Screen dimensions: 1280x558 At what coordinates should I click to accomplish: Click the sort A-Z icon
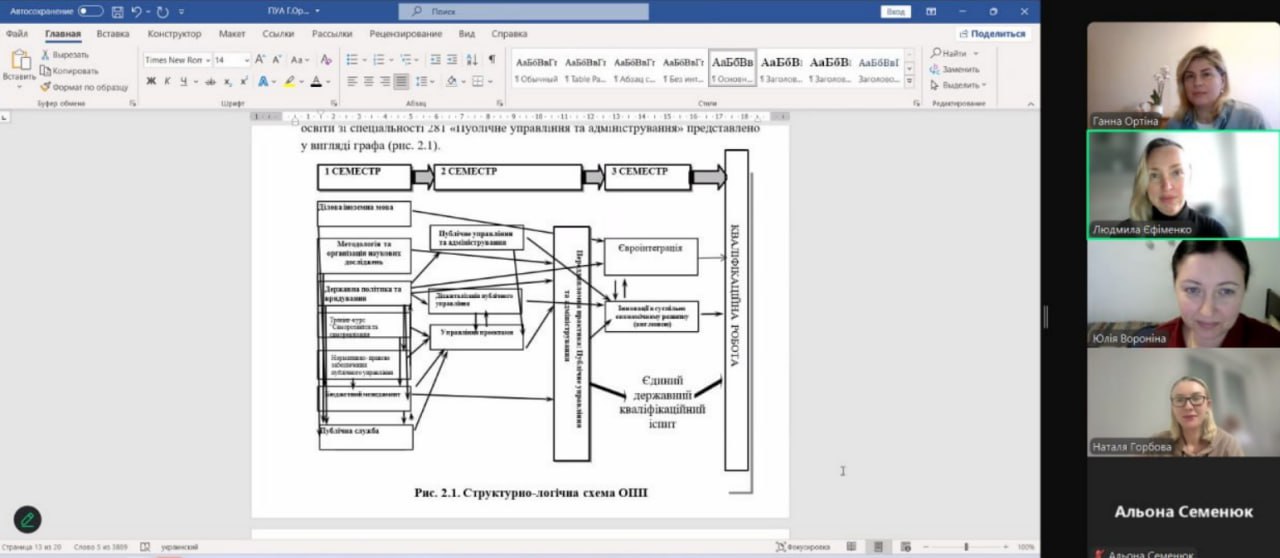(x=472, y=60)
